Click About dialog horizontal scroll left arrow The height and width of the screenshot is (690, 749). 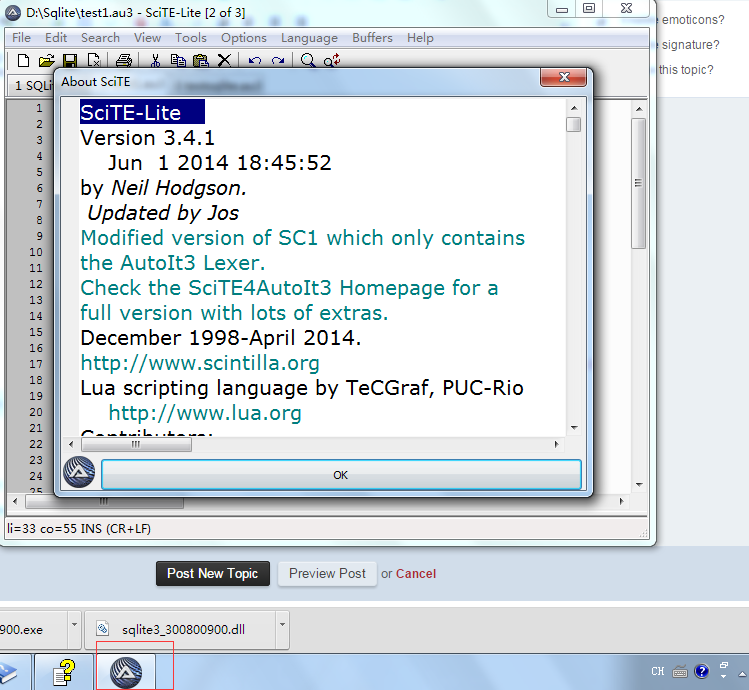71,444
